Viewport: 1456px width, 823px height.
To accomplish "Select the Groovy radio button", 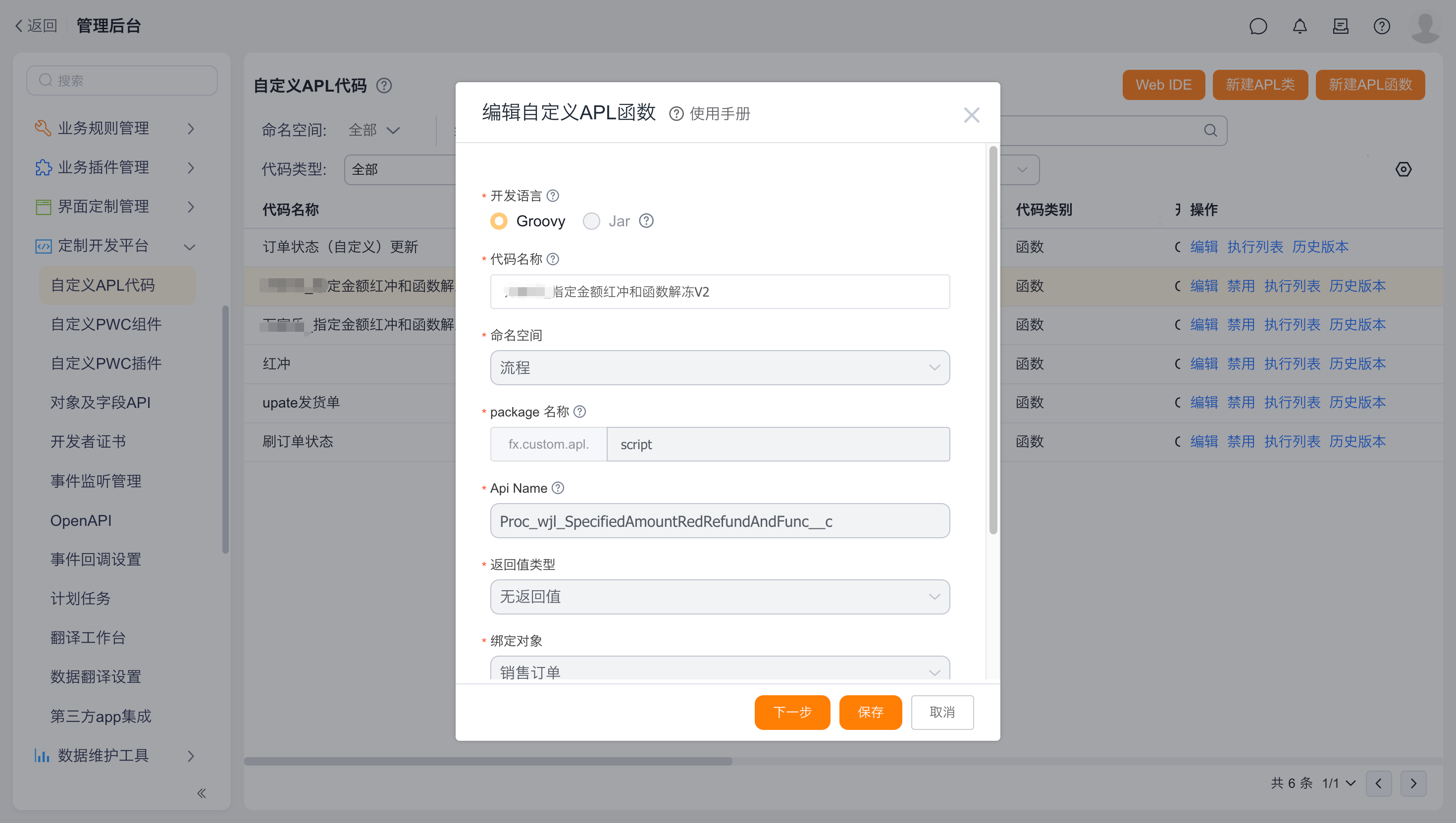I will [499, 221].
